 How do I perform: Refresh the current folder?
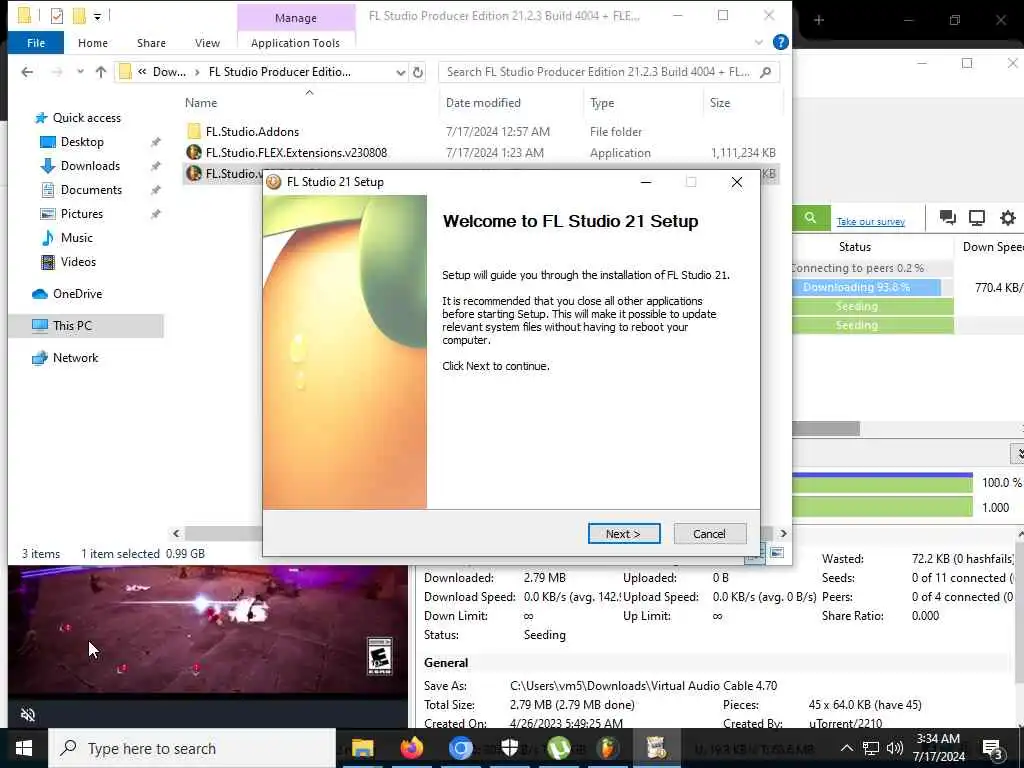point(418,72)
